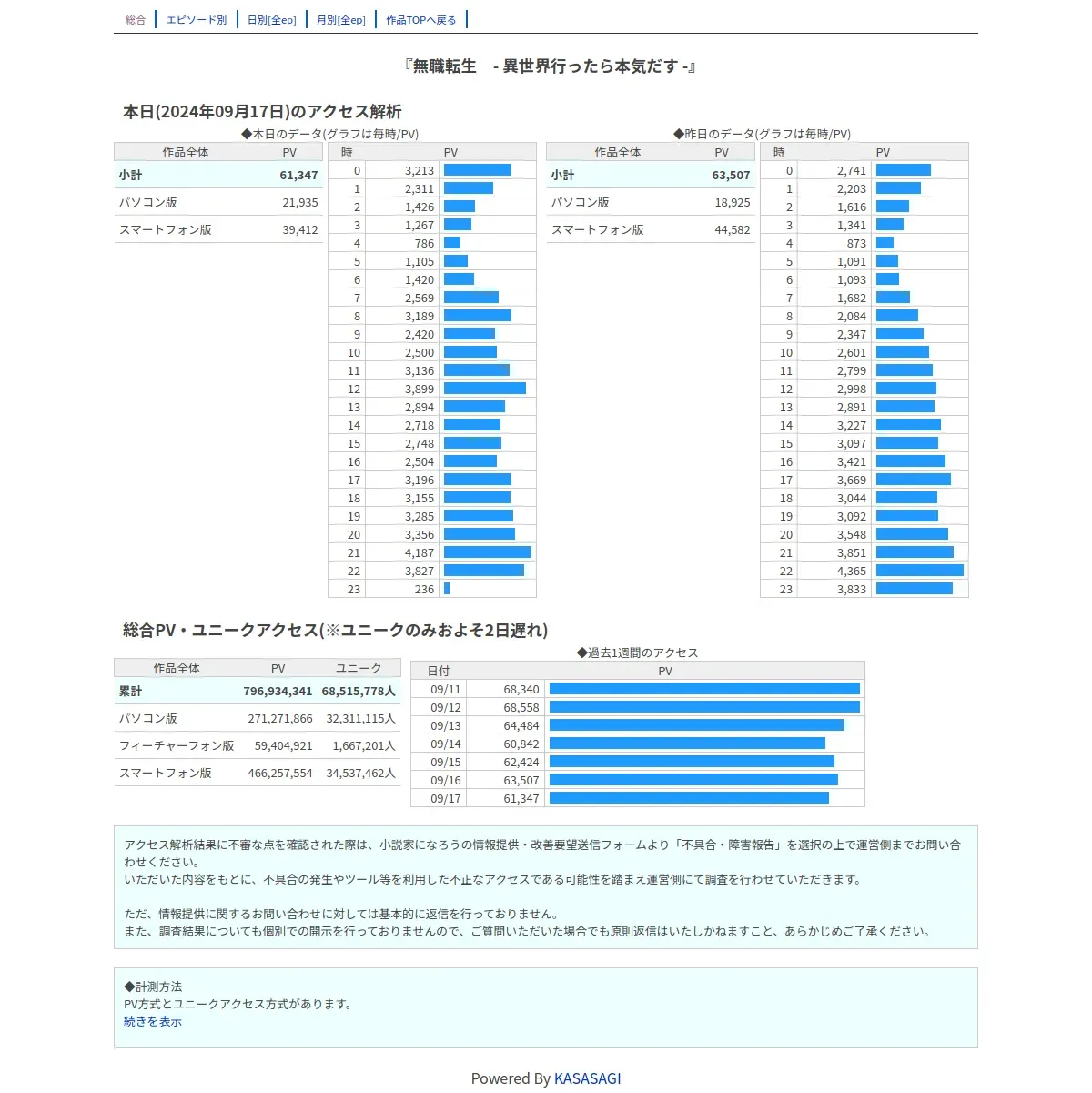Select today's パソコン版 value 21,935
Image resolution: width=1092 pixels, height=1093 pixels.
coord(300,202)
